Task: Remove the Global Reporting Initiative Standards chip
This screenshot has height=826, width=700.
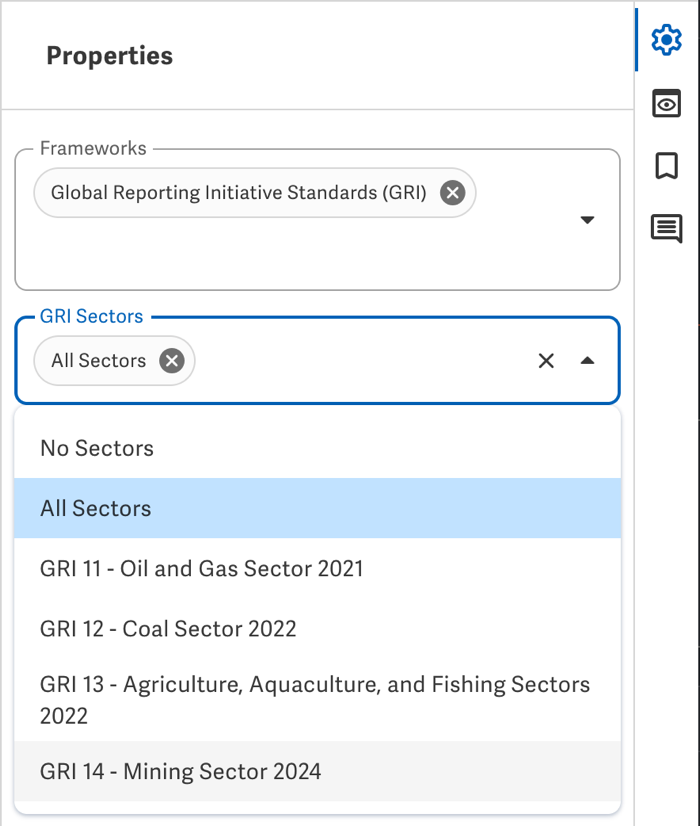Action: pos(452,193)
